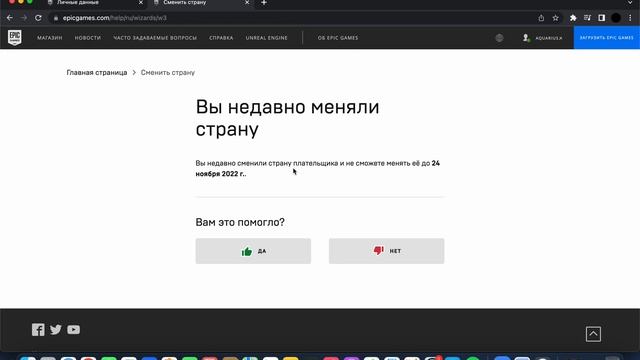Click the ЗАГРУЗИТЬ EPIC GAMES button
The image size is (640, 360).
(x=607, y=38)
